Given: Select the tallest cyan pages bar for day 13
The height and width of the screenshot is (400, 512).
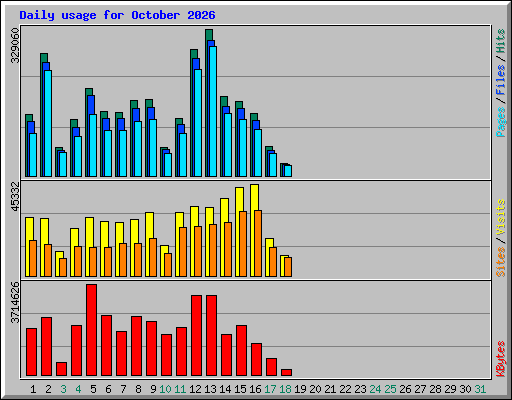Looking at the screenshot, I should point(213,111).
